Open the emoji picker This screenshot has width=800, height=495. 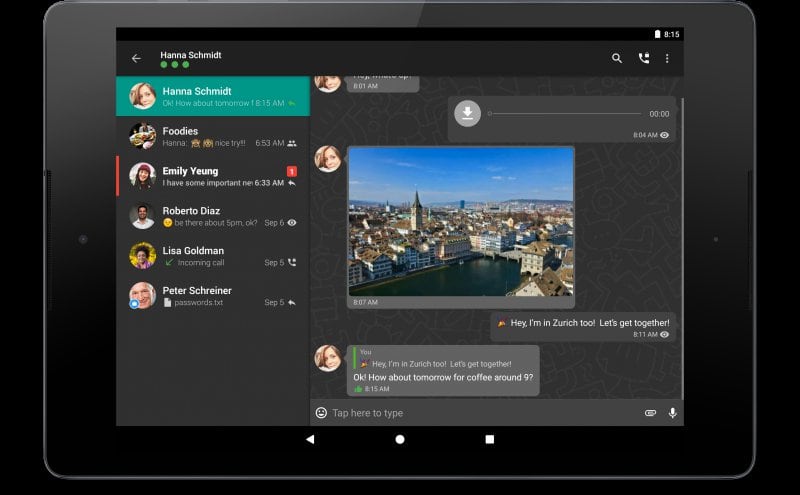[321, 413]
